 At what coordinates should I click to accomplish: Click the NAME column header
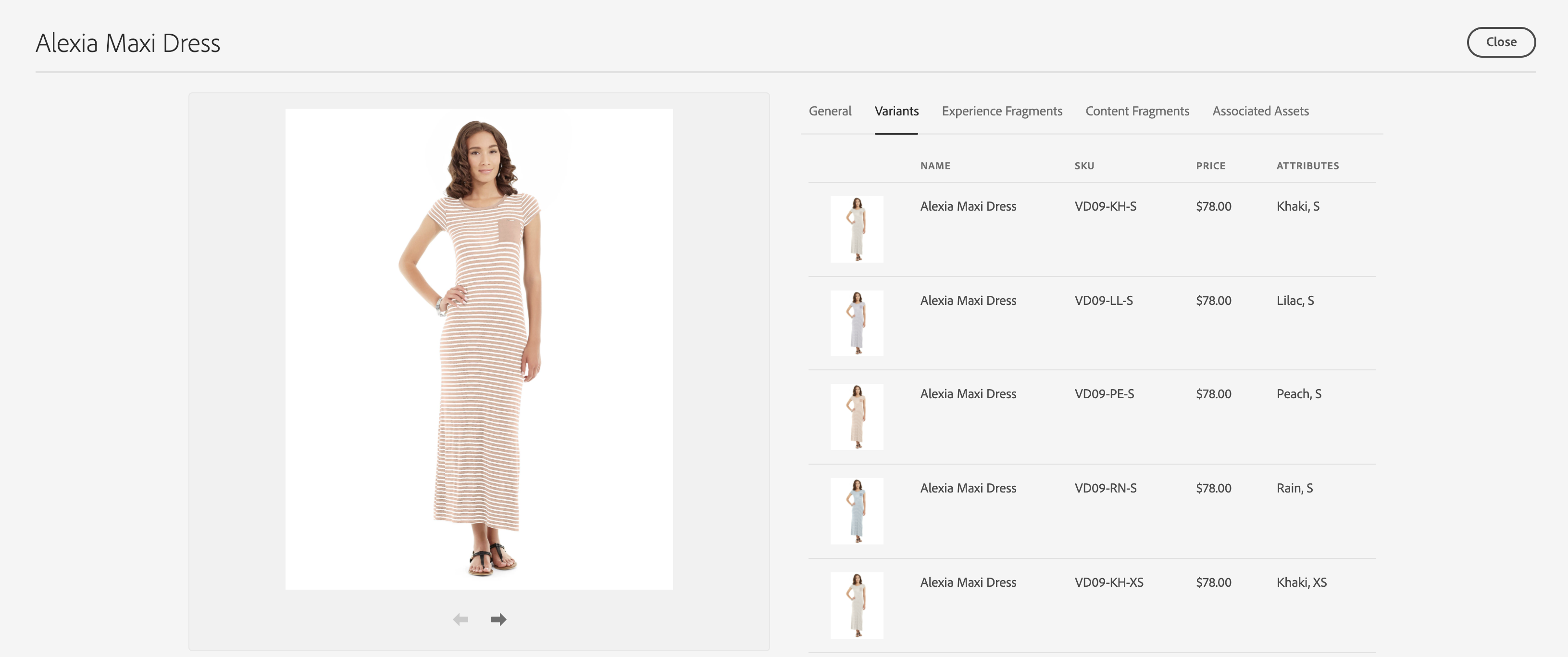pyautogui.click(x=935, y=165)
